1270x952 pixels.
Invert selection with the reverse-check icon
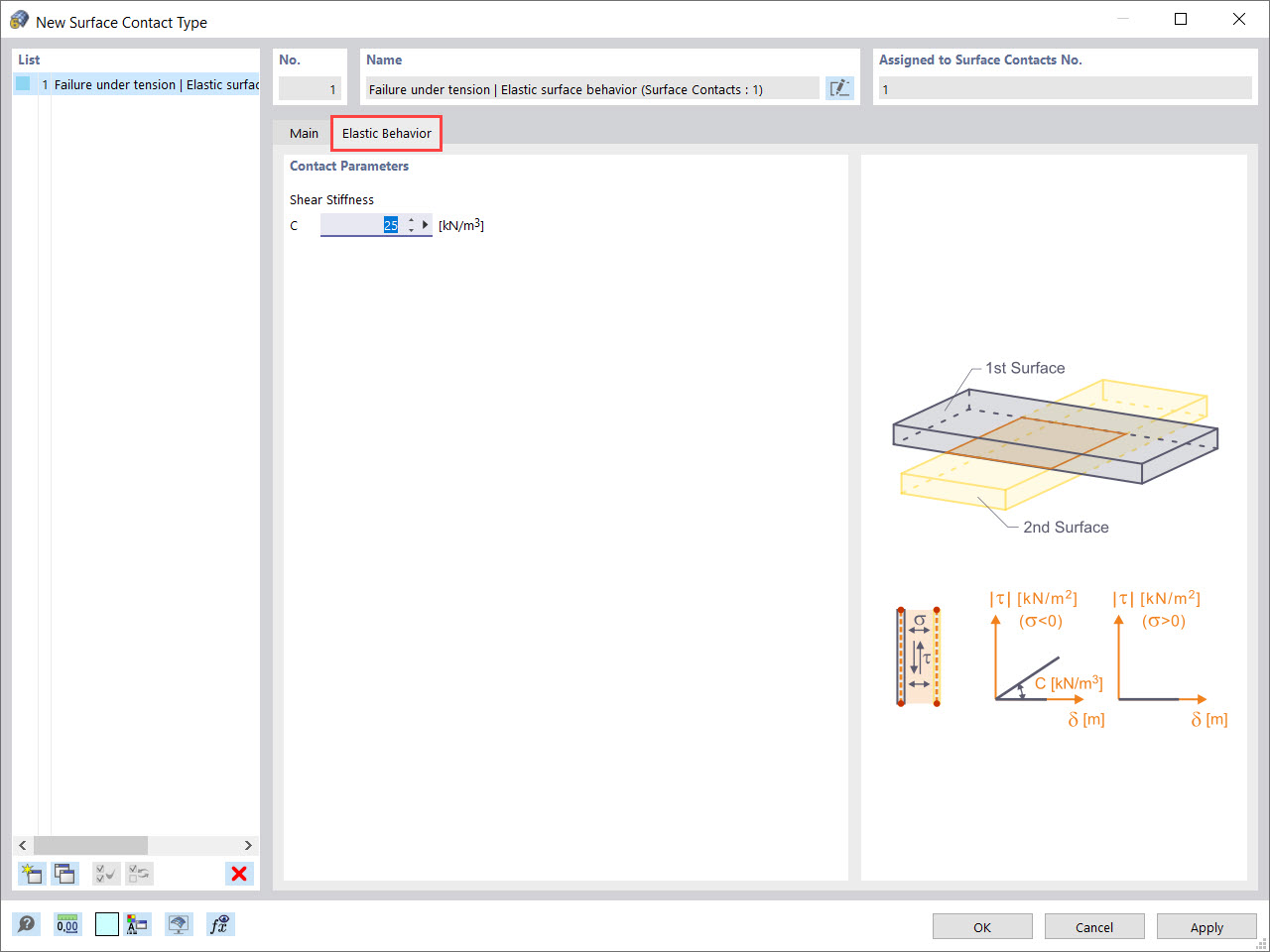tap(138, 874)
